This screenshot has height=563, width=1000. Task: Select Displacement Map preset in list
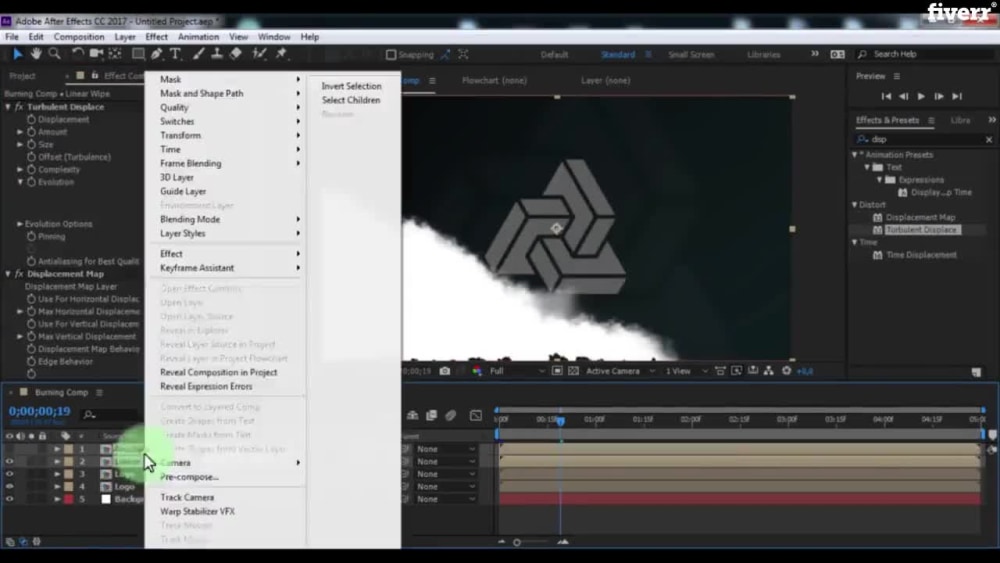(x=920, y=217)
